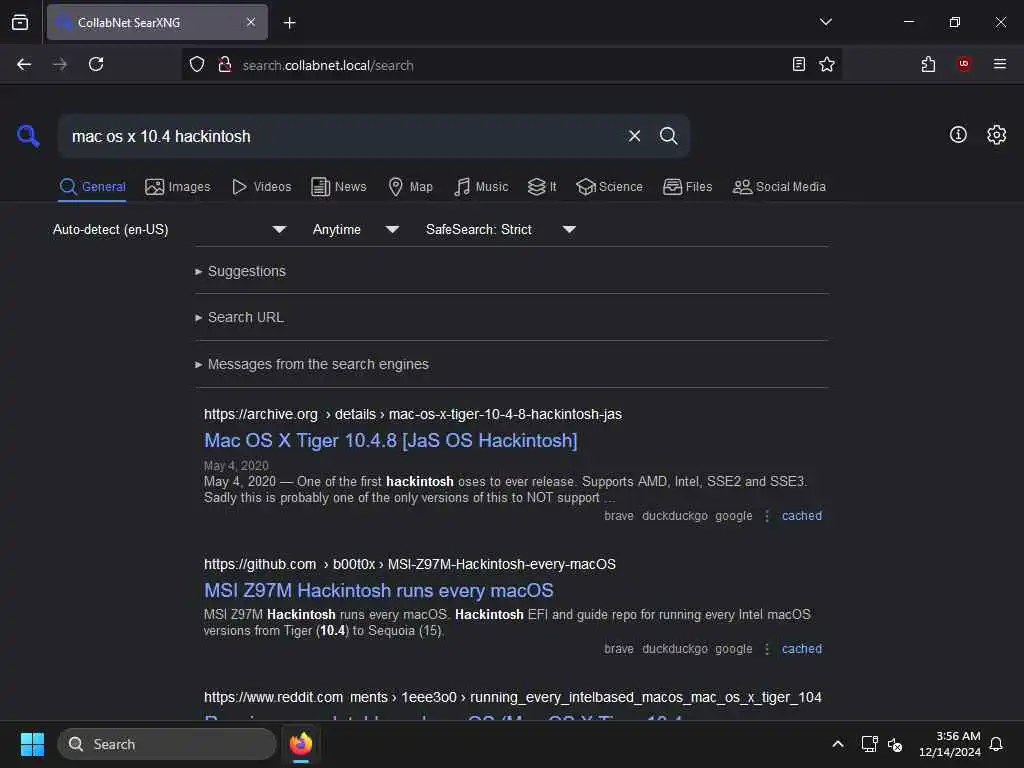Switch to the Map category
1024x768 pixels.
coord(410,187)
